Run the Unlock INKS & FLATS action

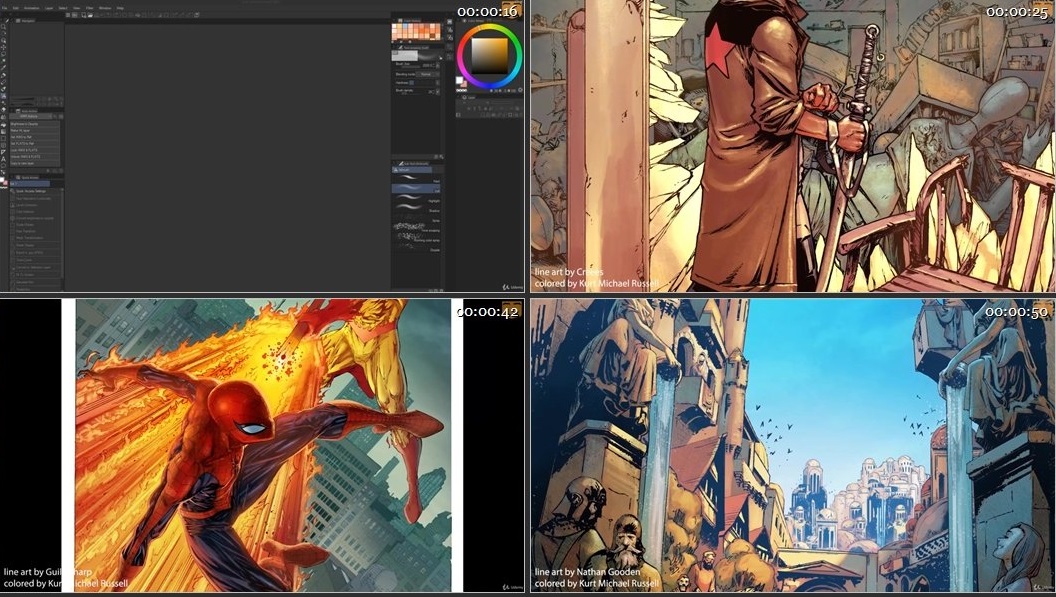tap(35, 156)
